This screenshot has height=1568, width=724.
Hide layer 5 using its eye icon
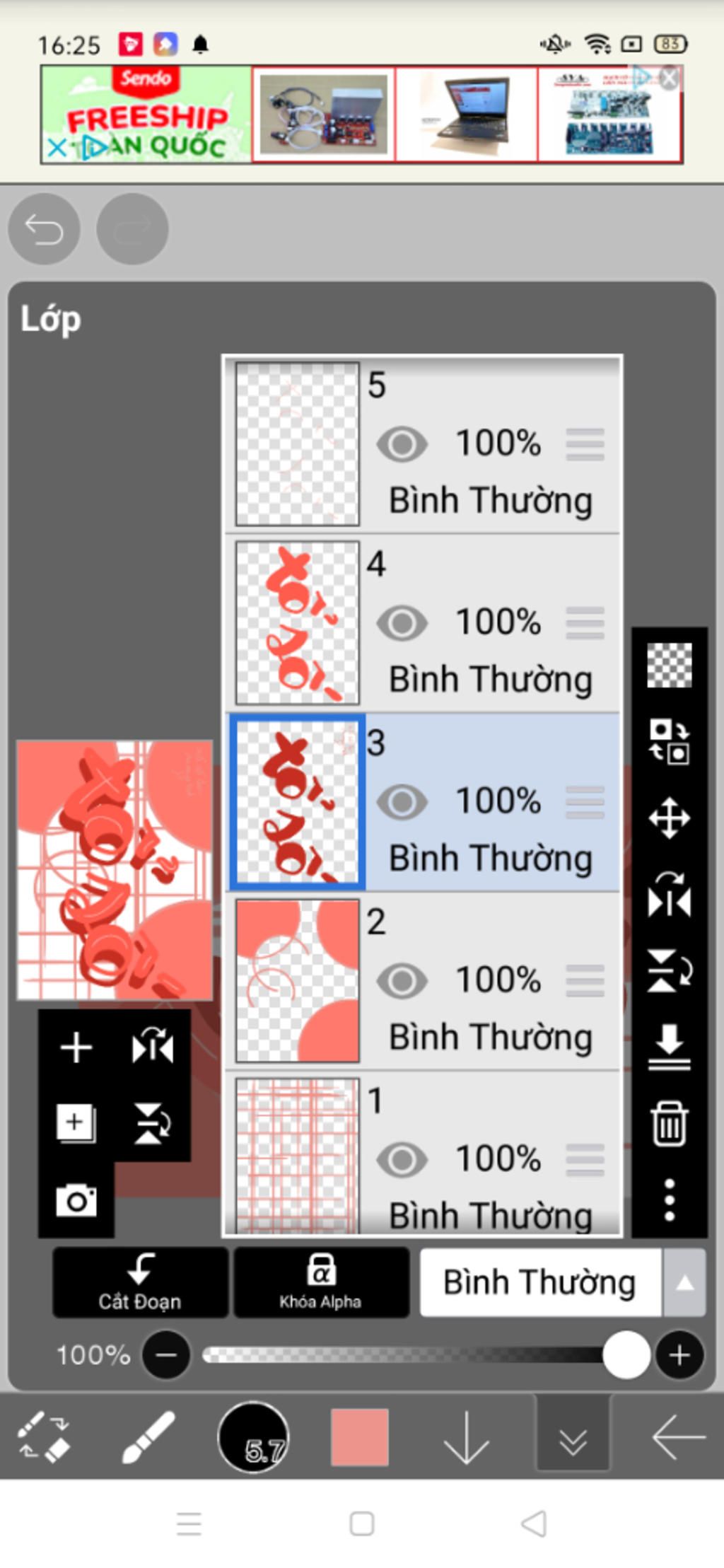(x=402, y=444)
